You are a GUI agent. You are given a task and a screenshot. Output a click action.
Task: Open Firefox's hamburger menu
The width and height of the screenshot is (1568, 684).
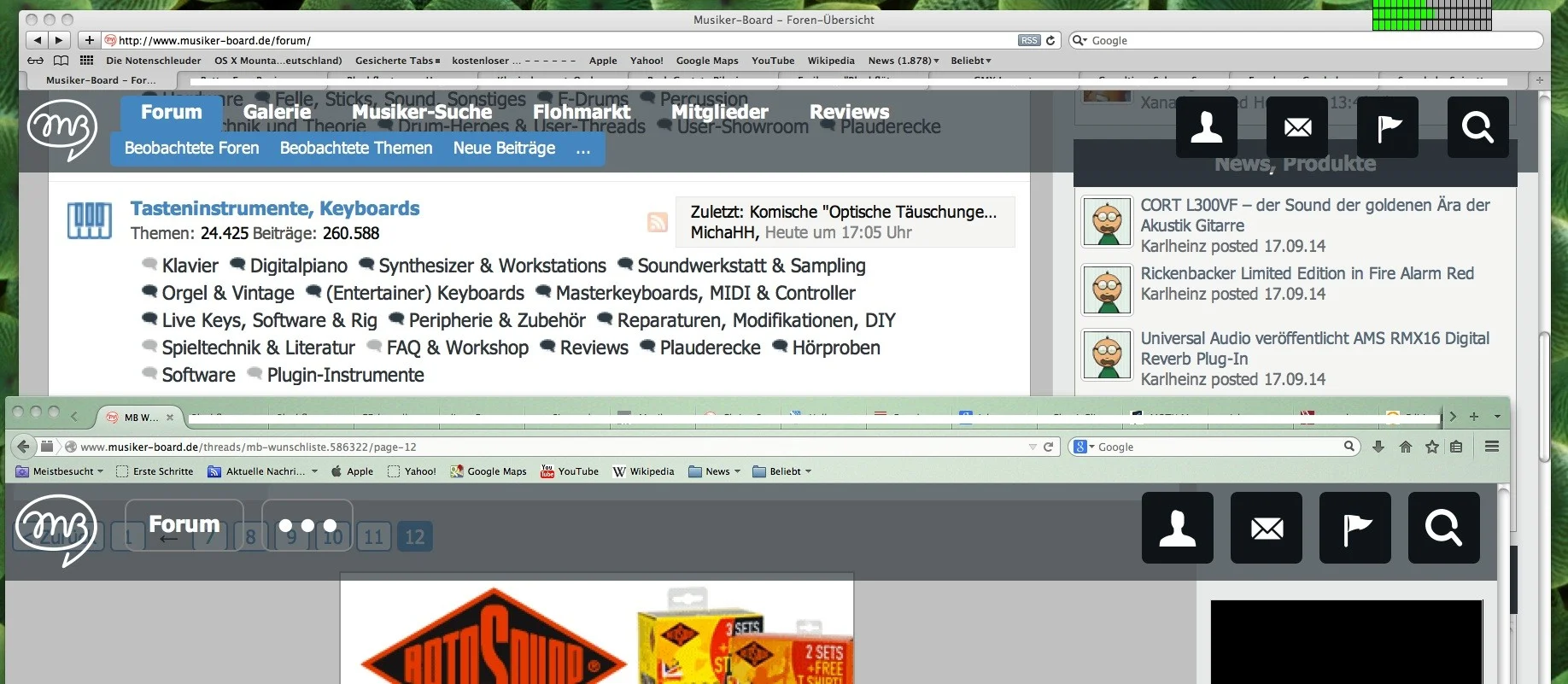tap(1492, 447)
